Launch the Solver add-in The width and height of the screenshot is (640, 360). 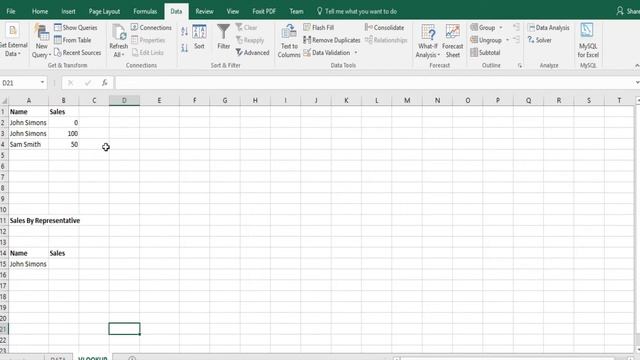(x=540, y=40)
